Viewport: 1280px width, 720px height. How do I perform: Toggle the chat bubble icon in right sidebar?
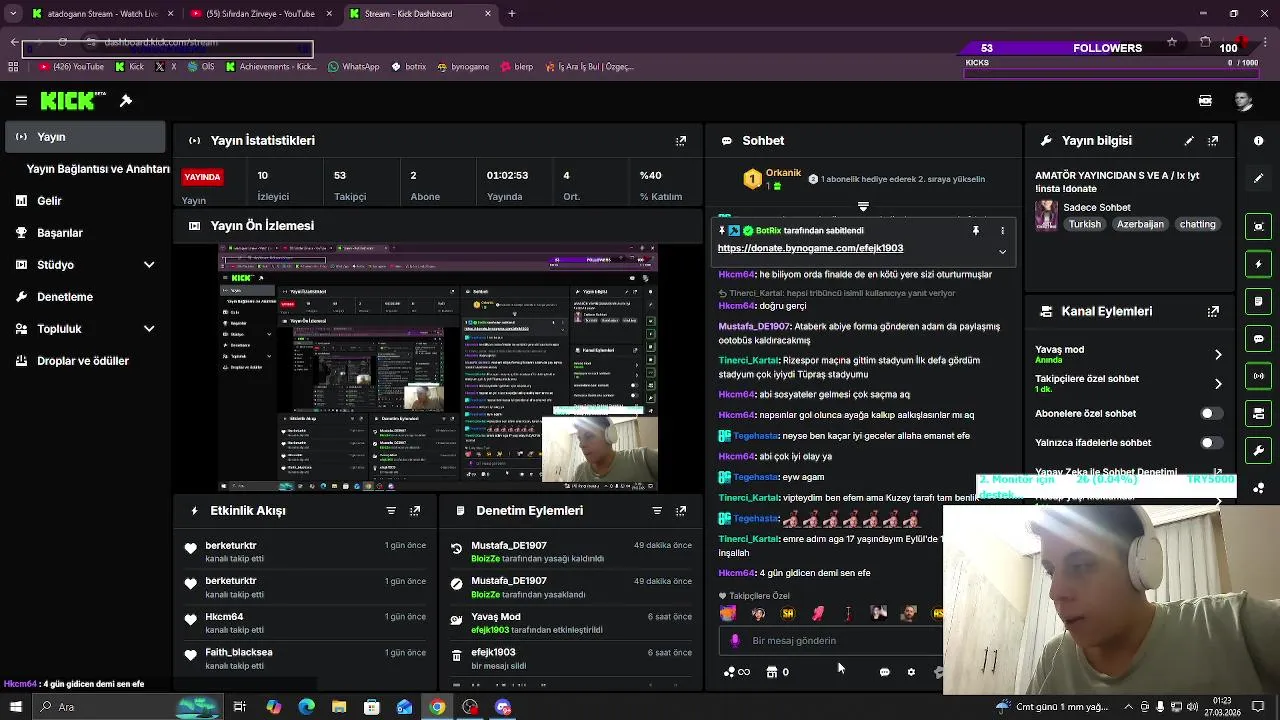tap(1259, 339)
